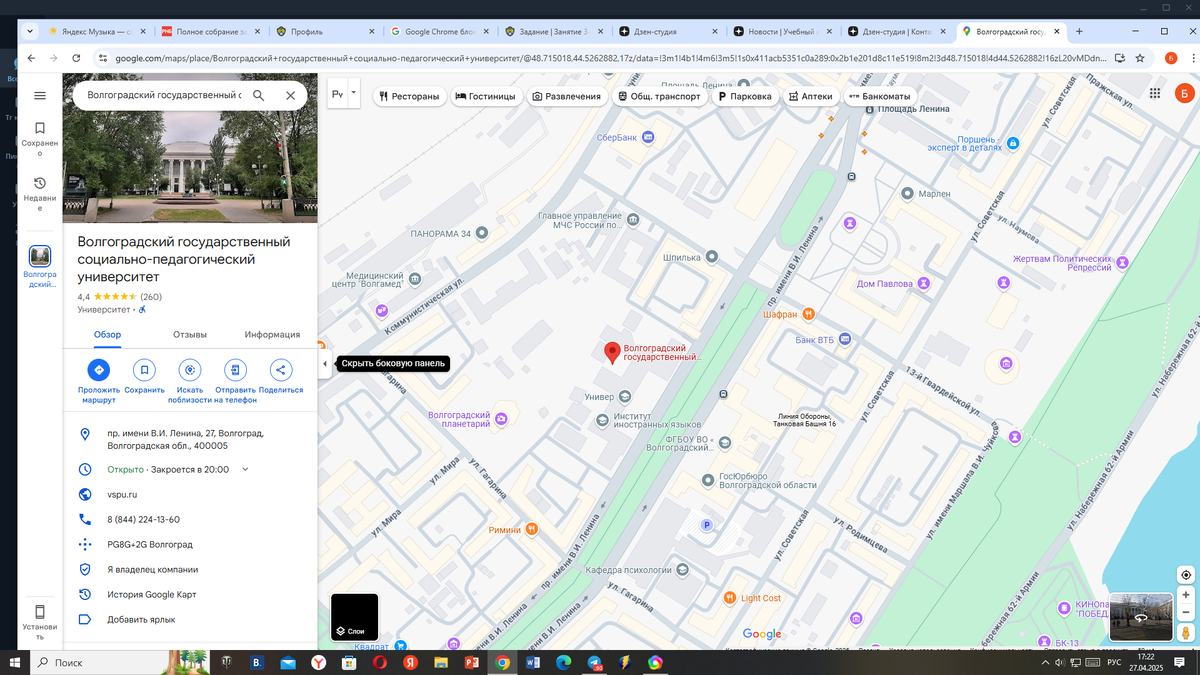Open the Layers (Слои) map switcher
The image size is (1200, 675).
(x=355, y=617)
